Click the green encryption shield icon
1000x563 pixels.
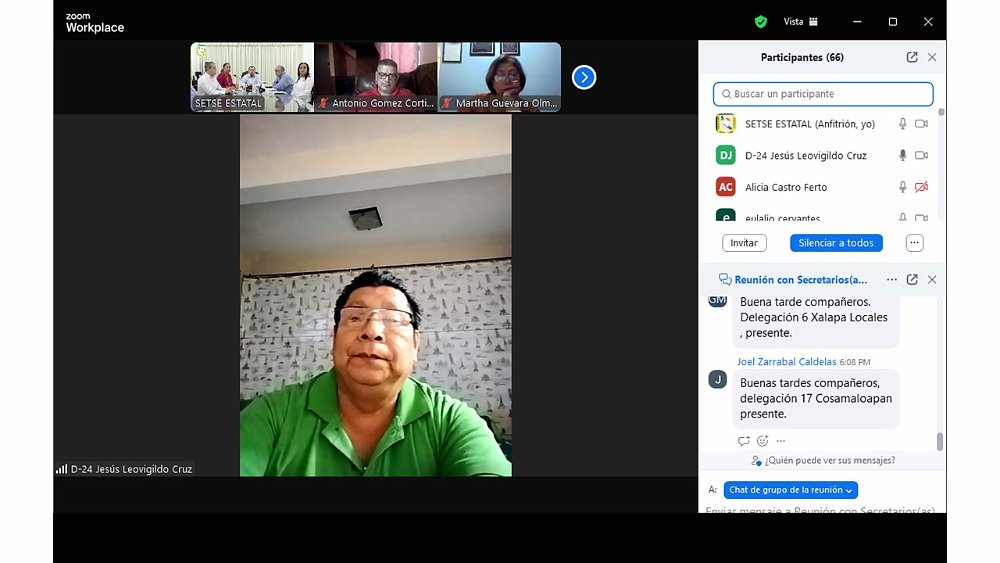click(760, 21)
